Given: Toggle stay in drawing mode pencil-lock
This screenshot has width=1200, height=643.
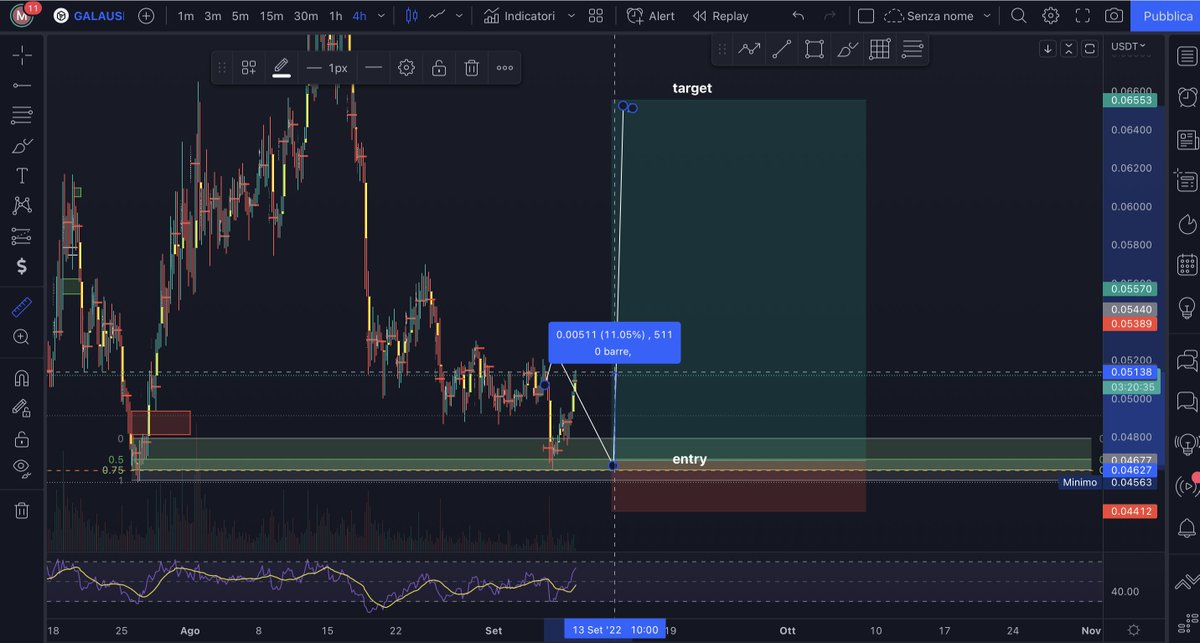Looking at the screenshot, I should [21, 408].
